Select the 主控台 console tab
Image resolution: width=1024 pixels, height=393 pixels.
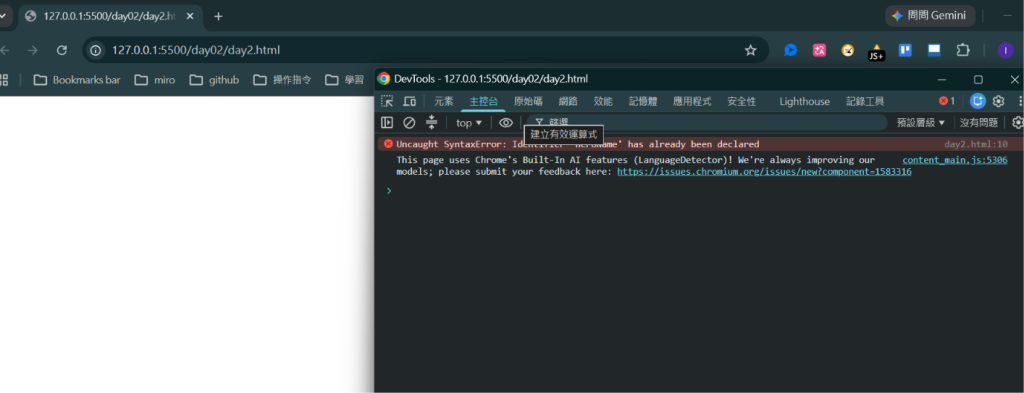[x=483, y=101]
